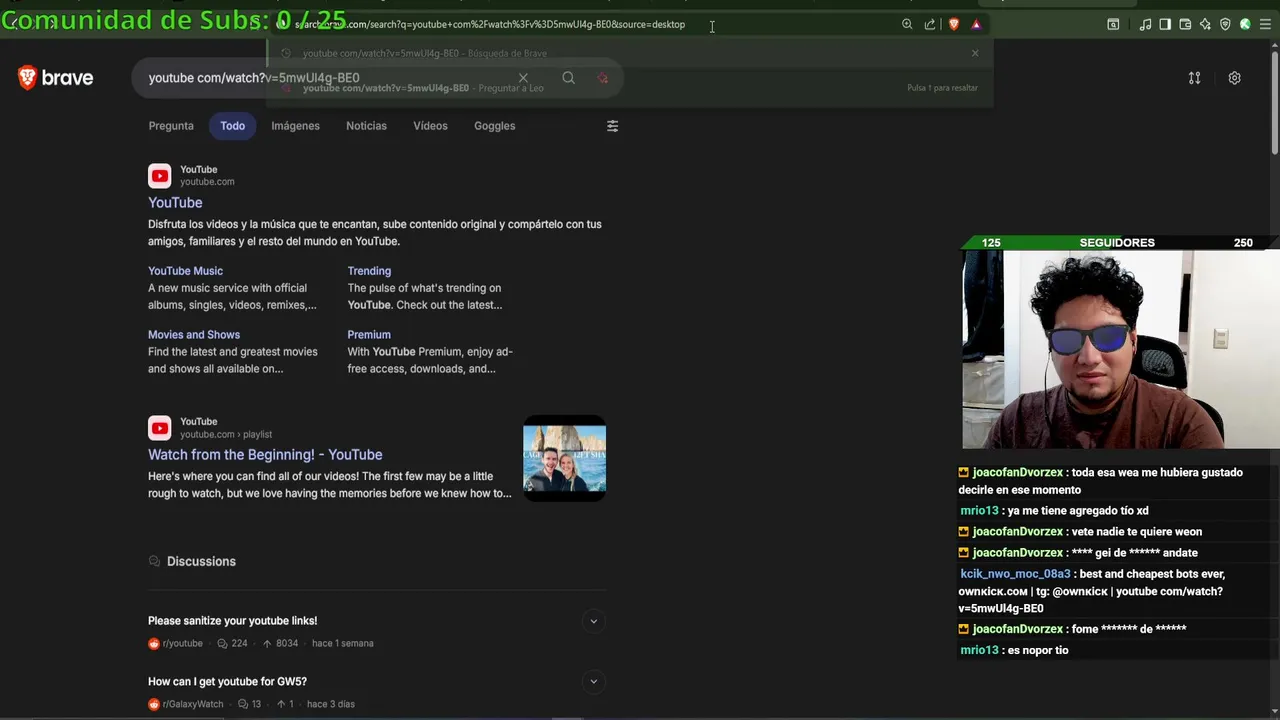1280x720 pixels.
Task: Open the Brave Rewards triangle icon
Action: (x=976, y=24)
